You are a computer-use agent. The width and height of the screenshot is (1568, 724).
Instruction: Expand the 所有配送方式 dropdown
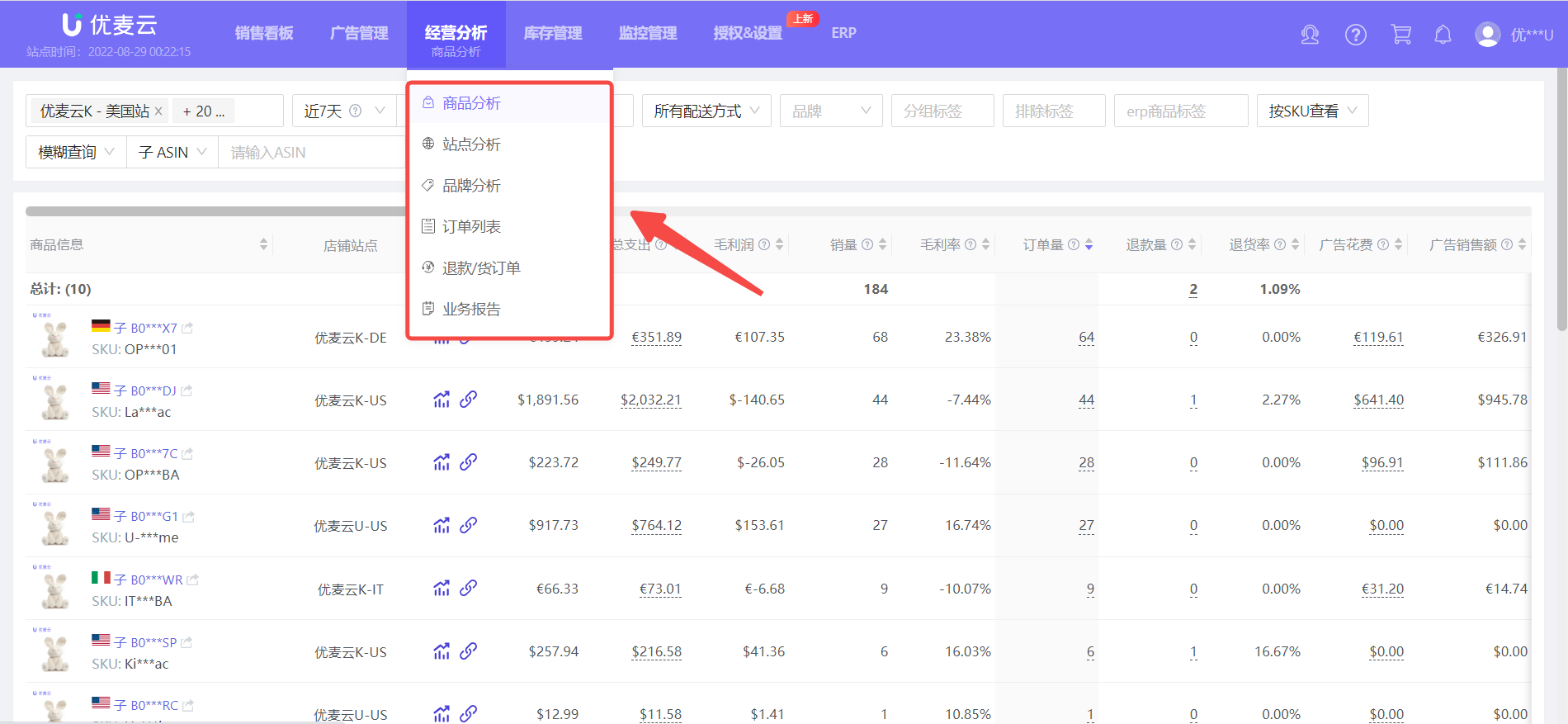(706, 111)
